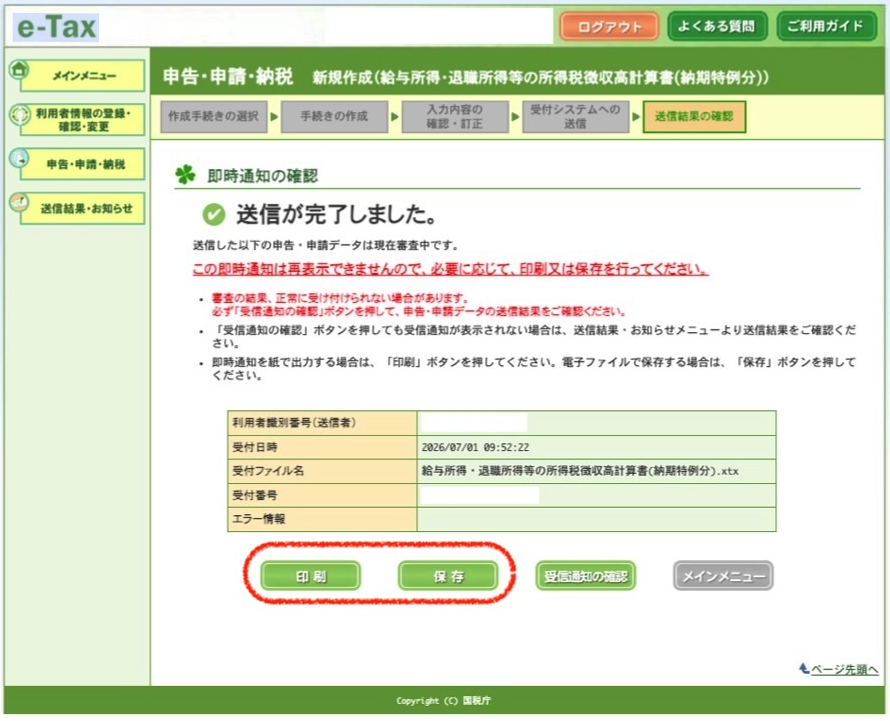Click the 受付ファイル名 .xtx file name

(580, 471)
